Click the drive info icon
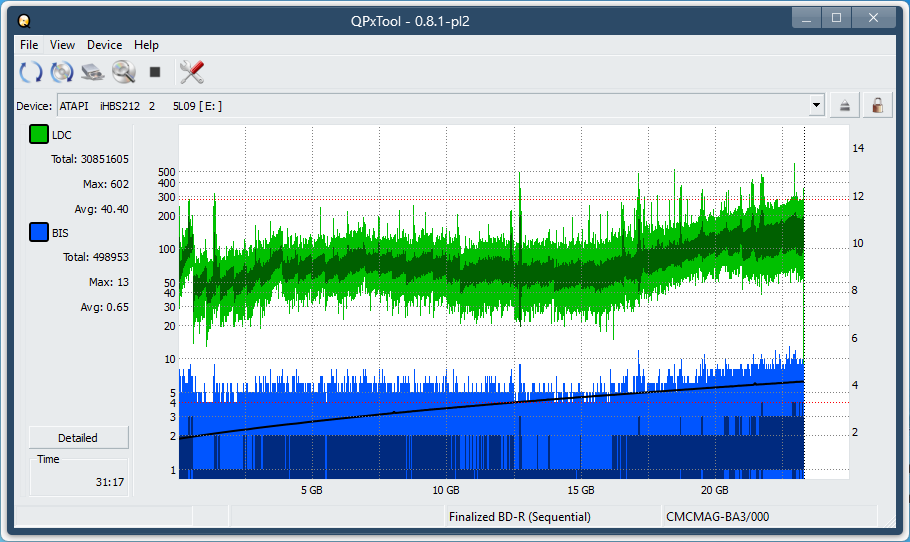The width and height of the screenshot is (910, 542). (x=92, y=72)
